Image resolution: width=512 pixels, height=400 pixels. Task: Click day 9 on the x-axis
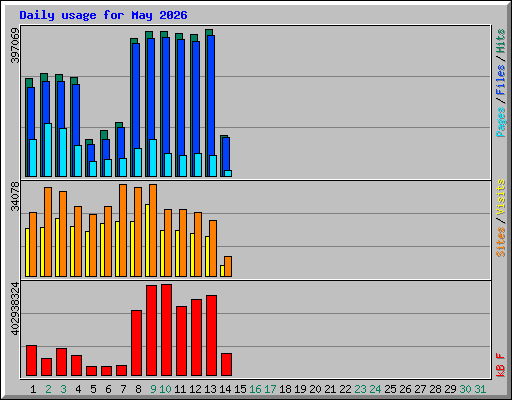point(153,389)
